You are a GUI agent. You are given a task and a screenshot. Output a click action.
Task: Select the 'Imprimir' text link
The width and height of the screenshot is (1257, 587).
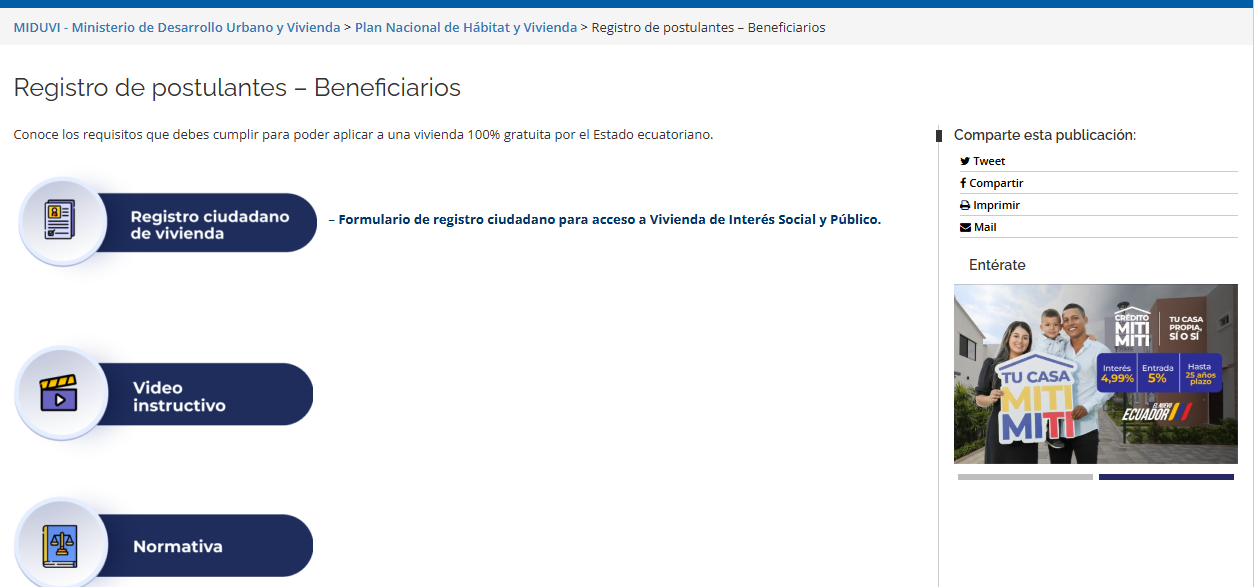coord(996,205)
